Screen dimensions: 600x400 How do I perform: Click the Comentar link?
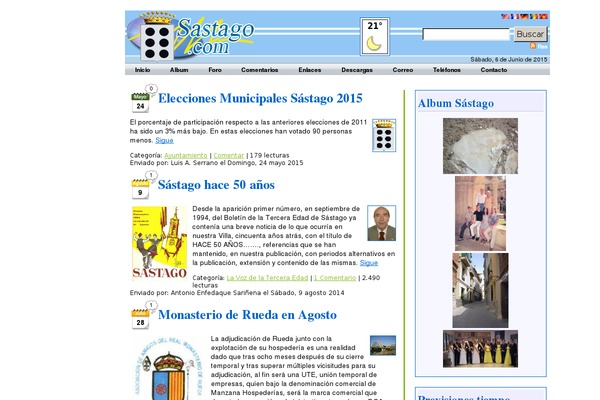click(x=228, y=155)
